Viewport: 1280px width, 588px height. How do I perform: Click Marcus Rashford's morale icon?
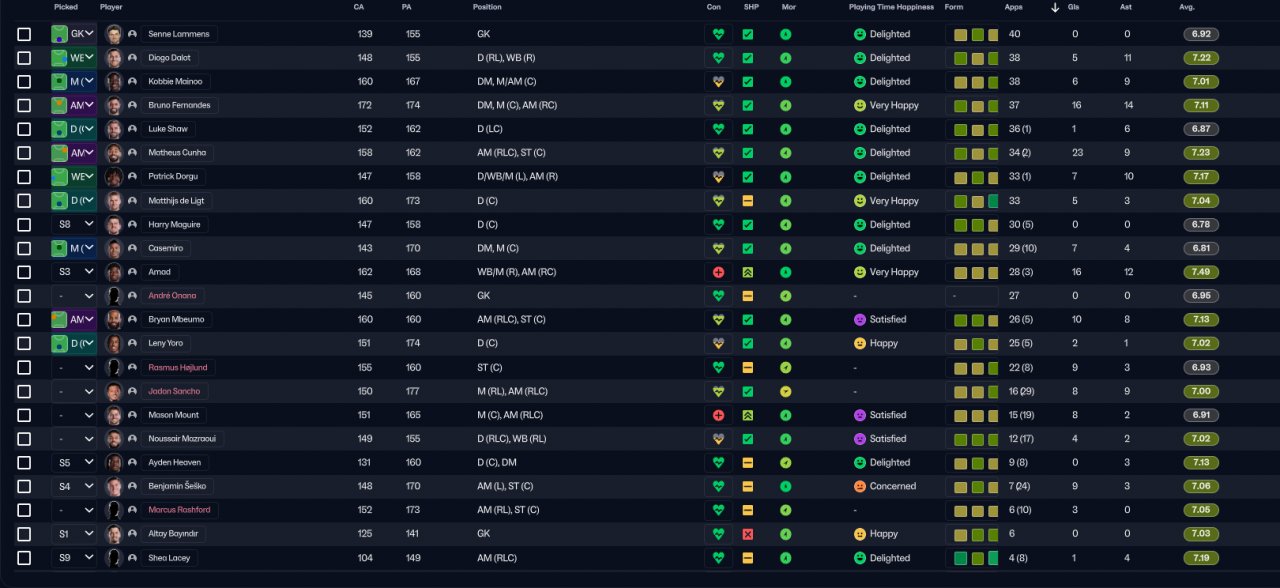[785, 510]
